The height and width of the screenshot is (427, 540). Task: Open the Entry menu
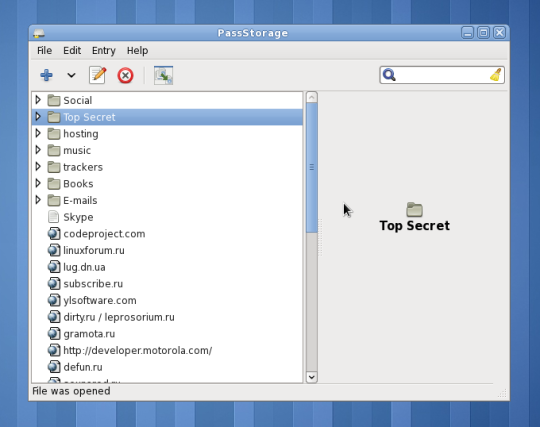pos(104,51)
